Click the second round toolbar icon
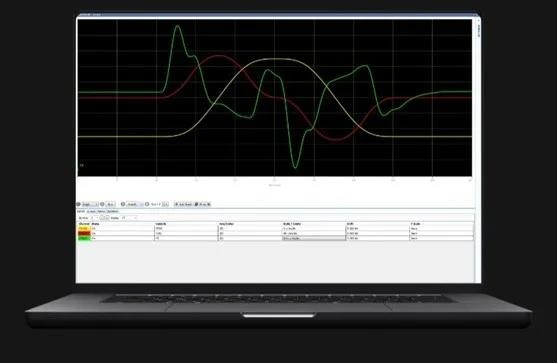 pyautogui.click(x=102, y=204)
